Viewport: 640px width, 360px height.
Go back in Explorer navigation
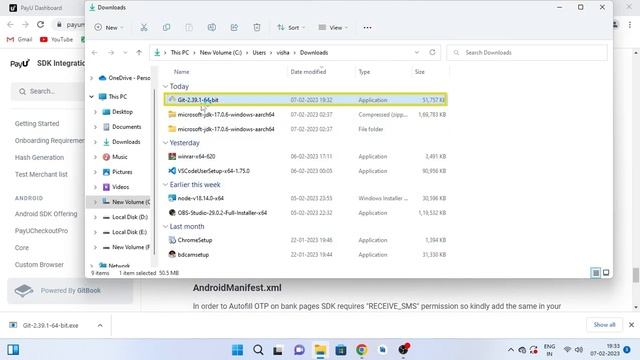pyautogui.click(x=95, y=53)
